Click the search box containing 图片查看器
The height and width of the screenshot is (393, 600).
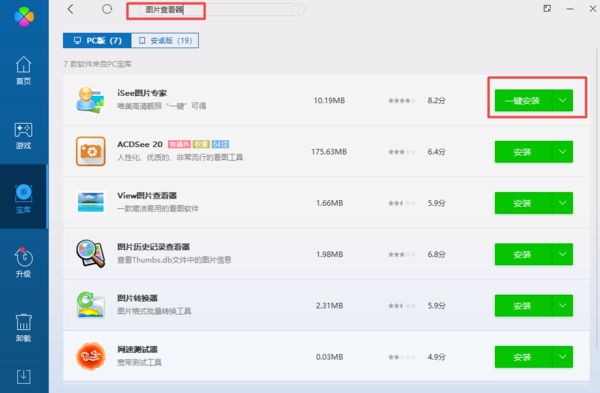(x=221, y=10)
